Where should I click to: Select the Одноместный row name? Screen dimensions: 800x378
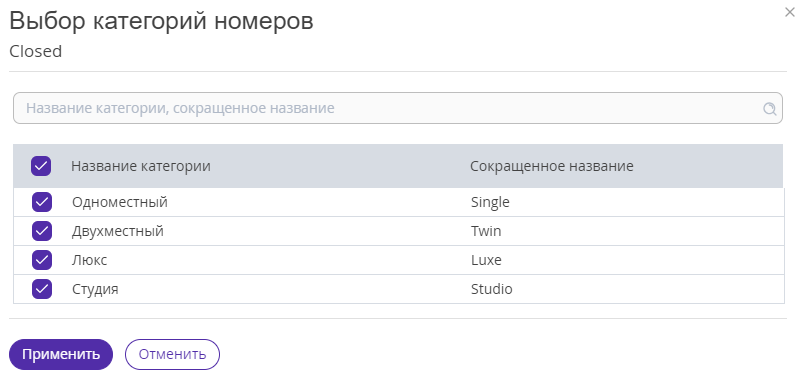[x=120, y=203]
